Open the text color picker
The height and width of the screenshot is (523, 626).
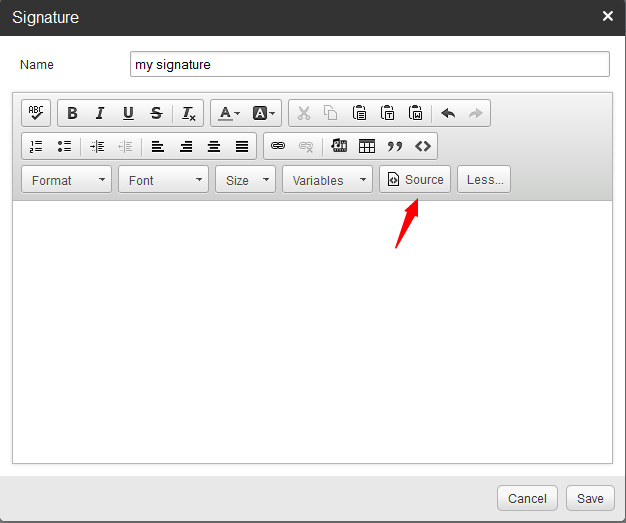228,113
